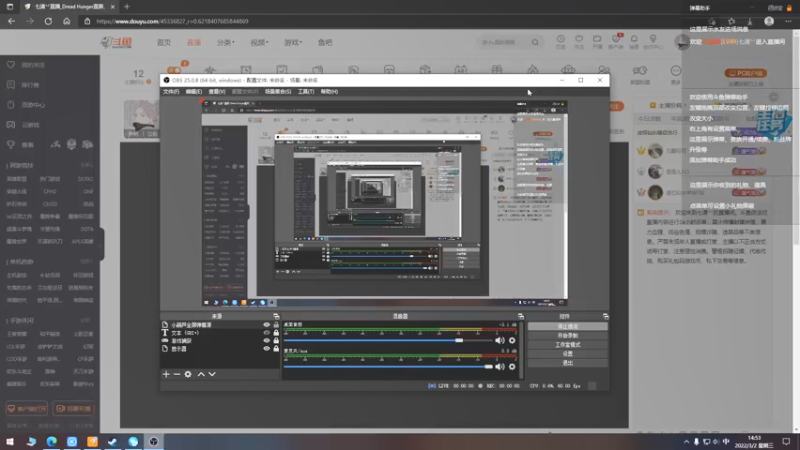The image size is (800, 450).
Task: Pop out the Controls dock panel icon
Action: point(606,316)
